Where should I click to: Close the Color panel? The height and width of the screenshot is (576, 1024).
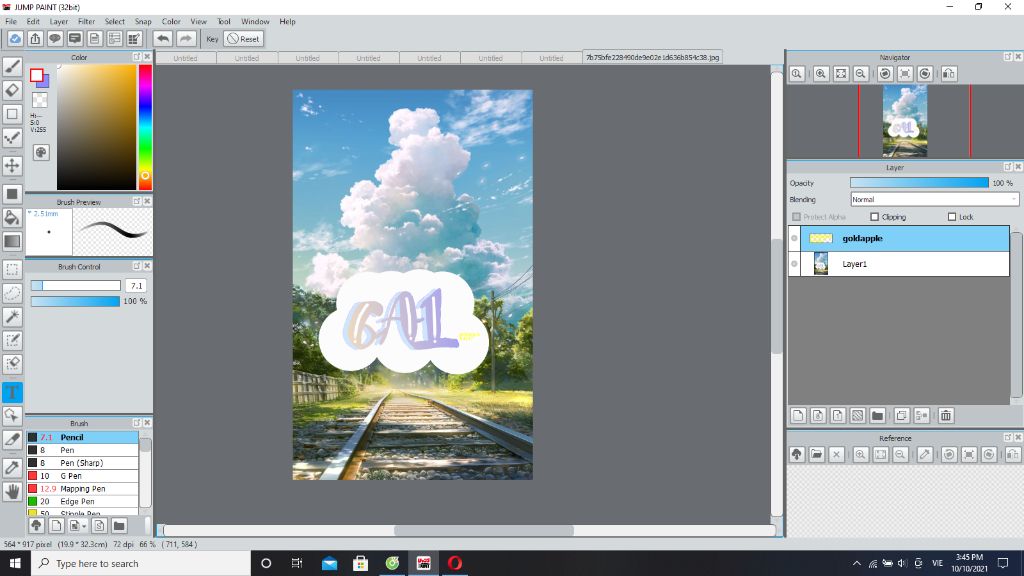pyautogui.click(x=147, y=57)
